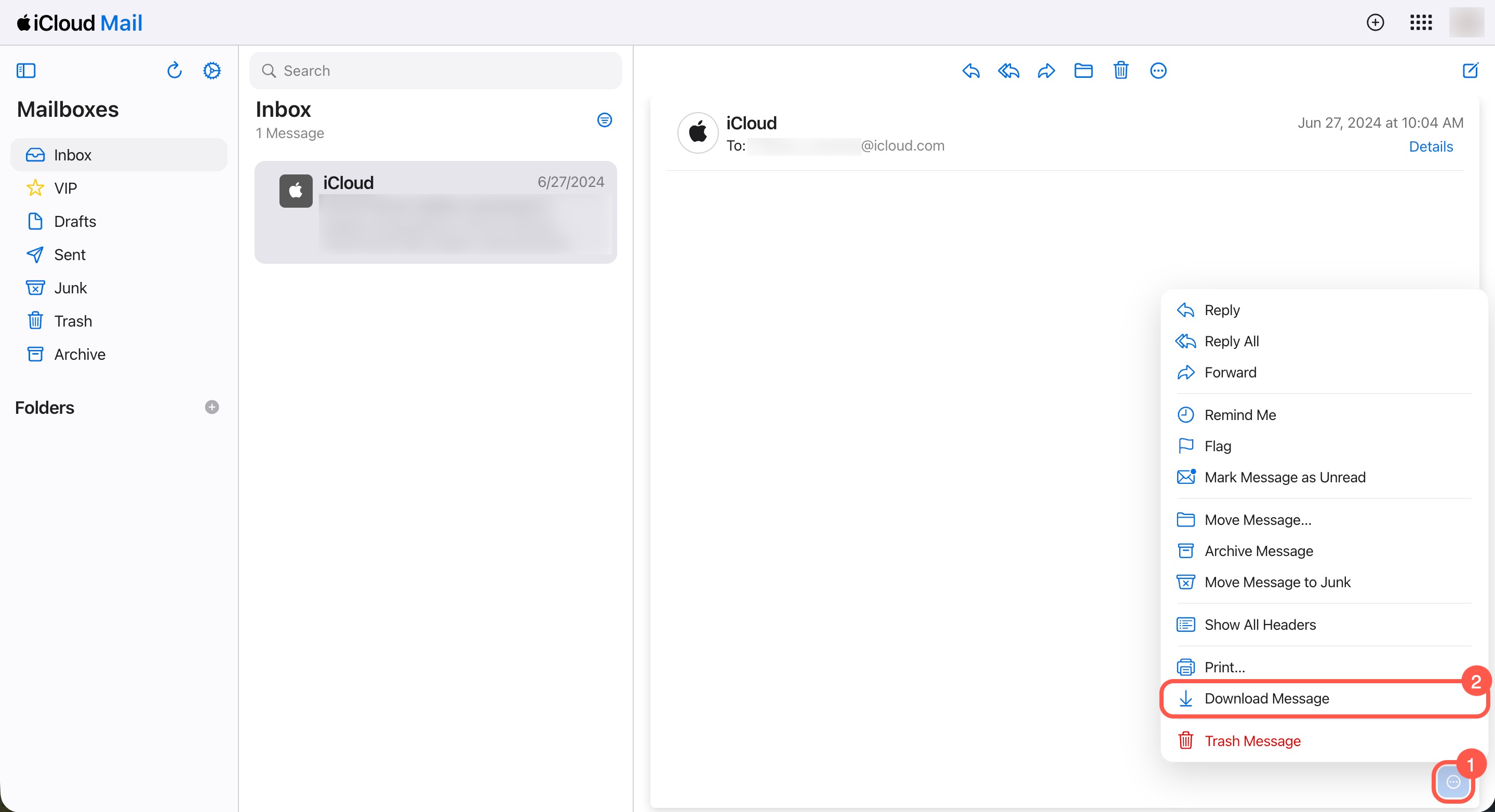Toggle the inbox filter circle icon
1495x812 pixels.
(604, 120)
